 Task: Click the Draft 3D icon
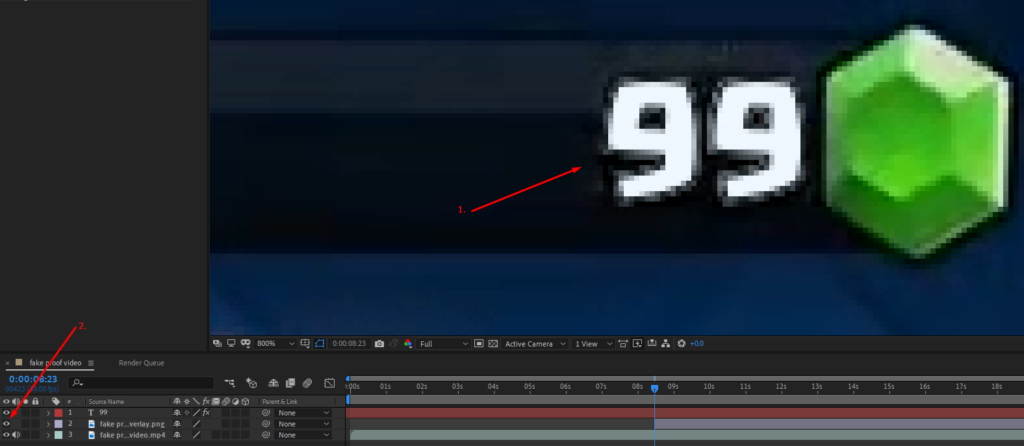[x=251, y=383]
